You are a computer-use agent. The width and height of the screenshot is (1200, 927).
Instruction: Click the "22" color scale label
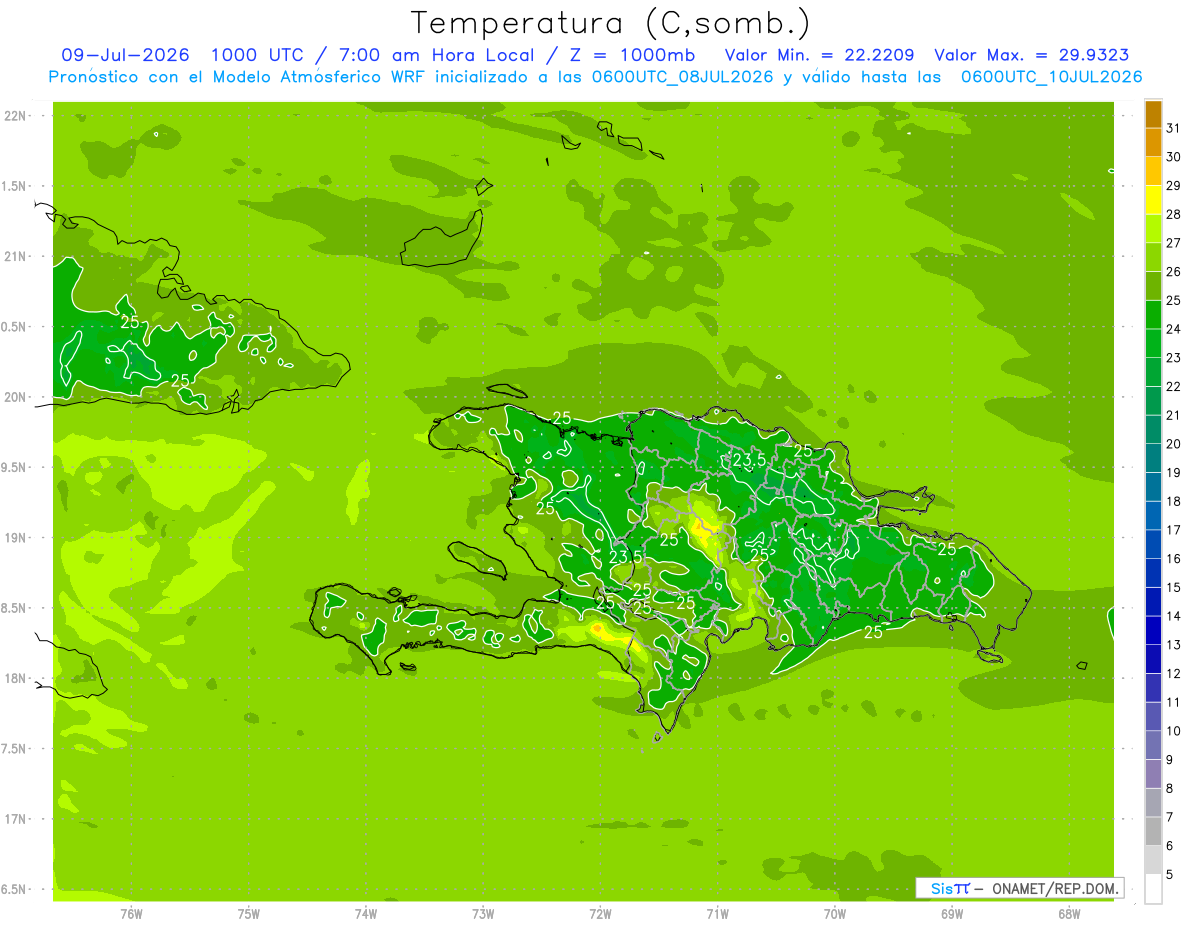click(1173, 386)
